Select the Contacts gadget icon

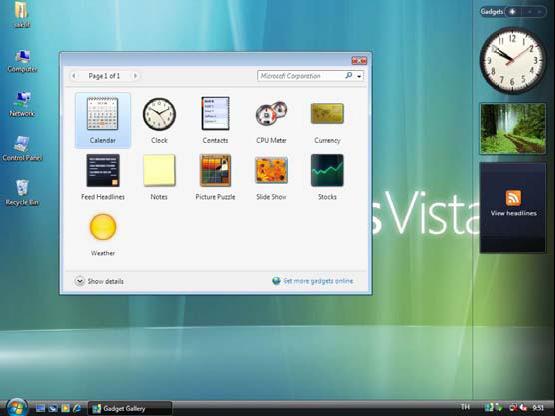coord(215,113)
